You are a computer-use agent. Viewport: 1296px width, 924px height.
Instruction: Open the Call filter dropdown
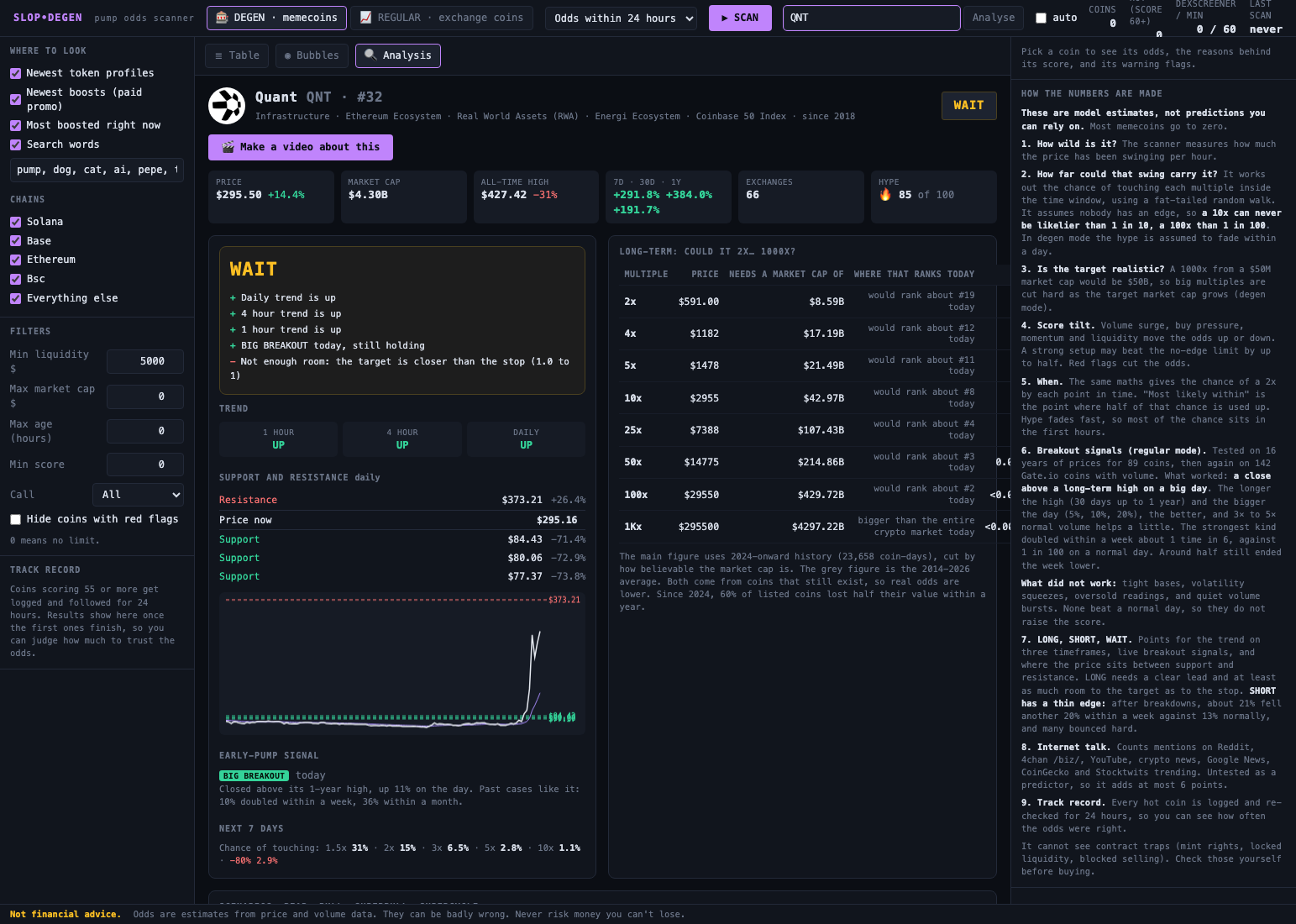[138, 495]
